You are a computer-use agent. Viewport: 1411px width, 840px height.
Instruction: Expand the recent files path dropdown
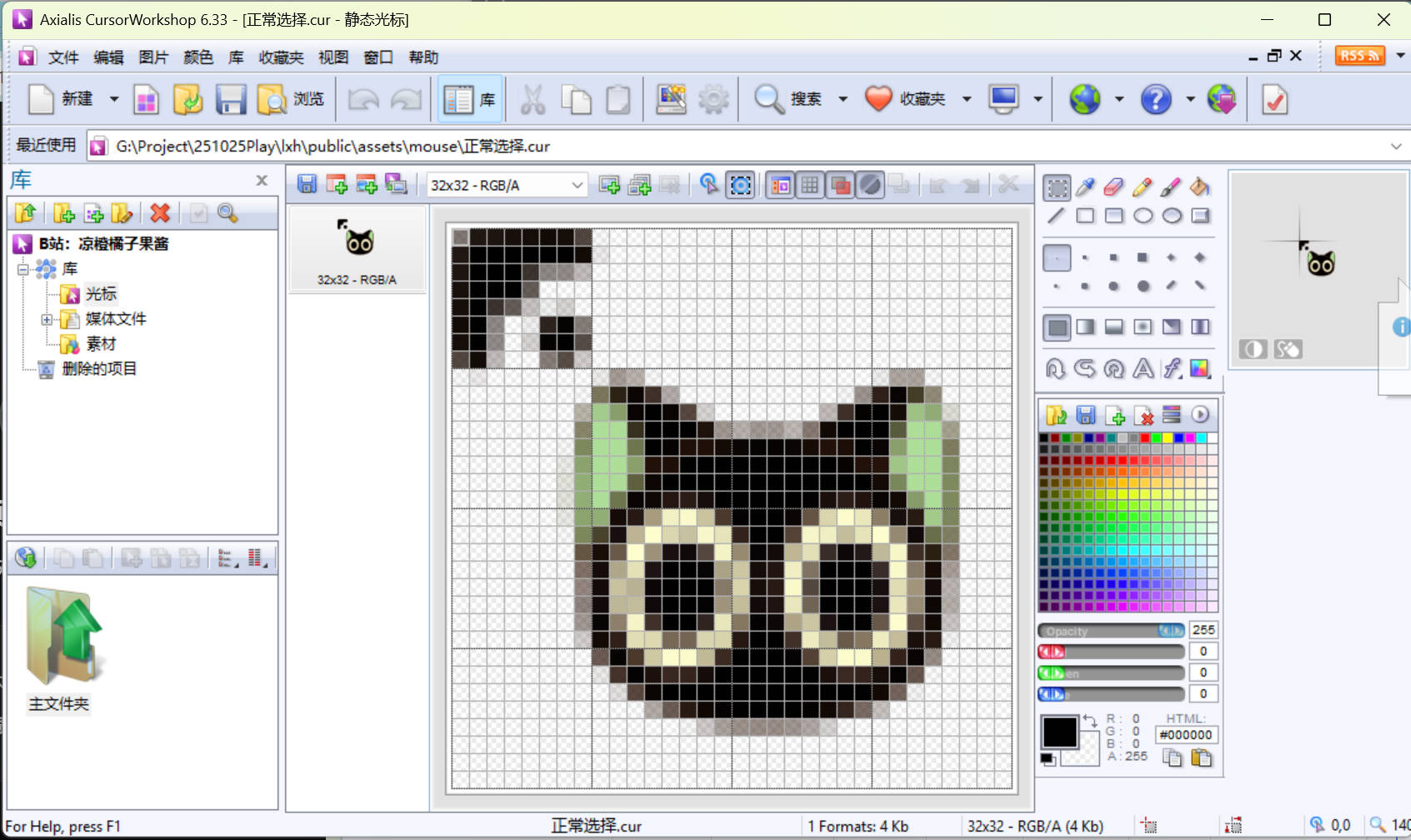click(x=1396, y=147)
